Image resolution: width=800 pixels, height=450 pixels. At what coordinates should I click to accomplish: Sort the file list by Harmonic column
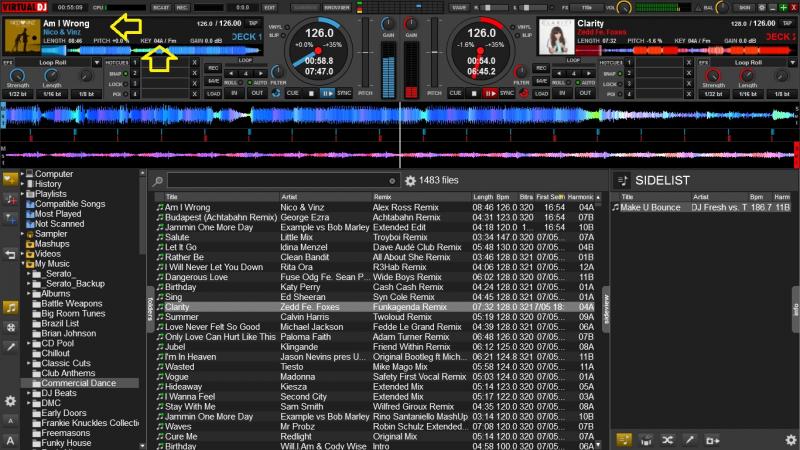[x=580, y=197]
